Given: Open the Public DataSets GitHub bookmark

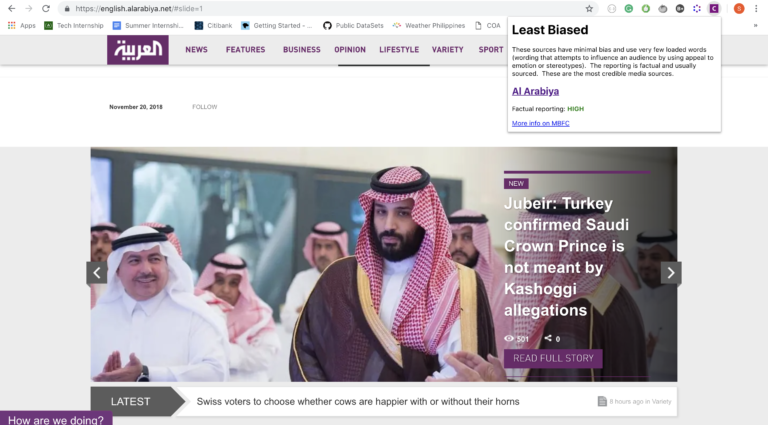Looking at the screenshot, I should coord(353,25).
